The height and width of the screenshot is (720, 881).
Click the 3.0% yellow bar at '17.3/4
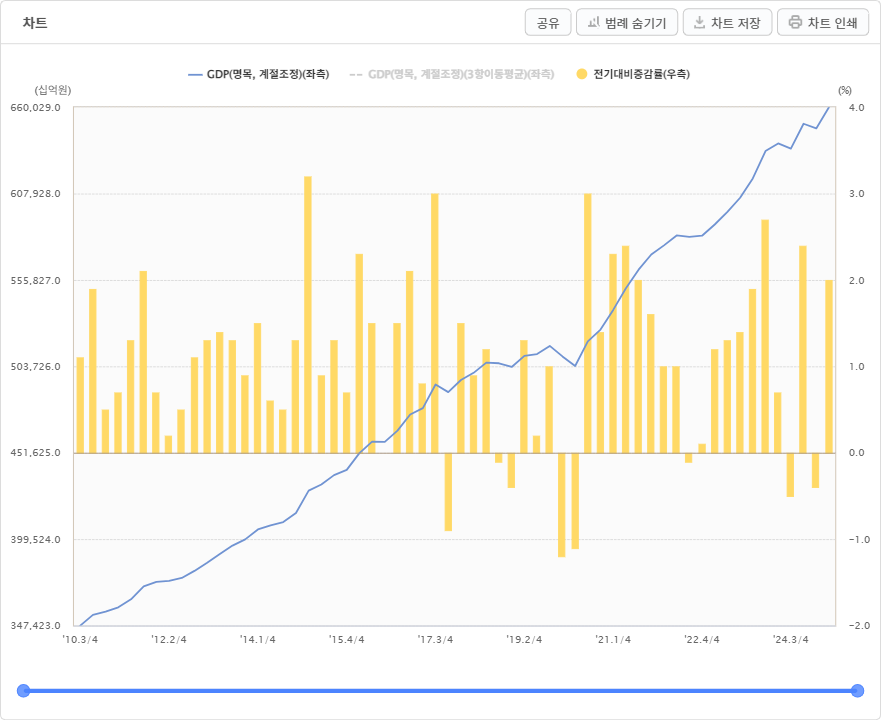(x=435, y=323)
